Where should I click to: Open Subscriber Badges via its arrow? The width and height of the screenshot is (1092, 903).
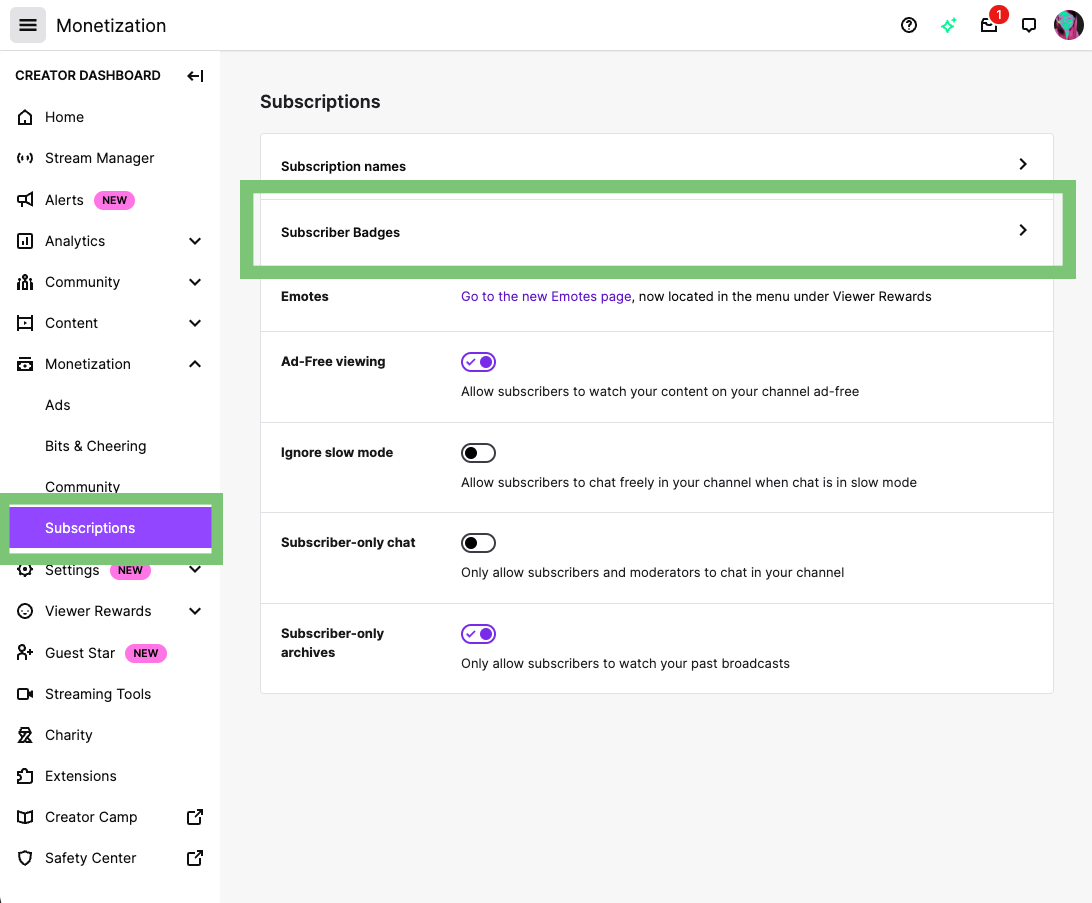(x=1022, y=230)
